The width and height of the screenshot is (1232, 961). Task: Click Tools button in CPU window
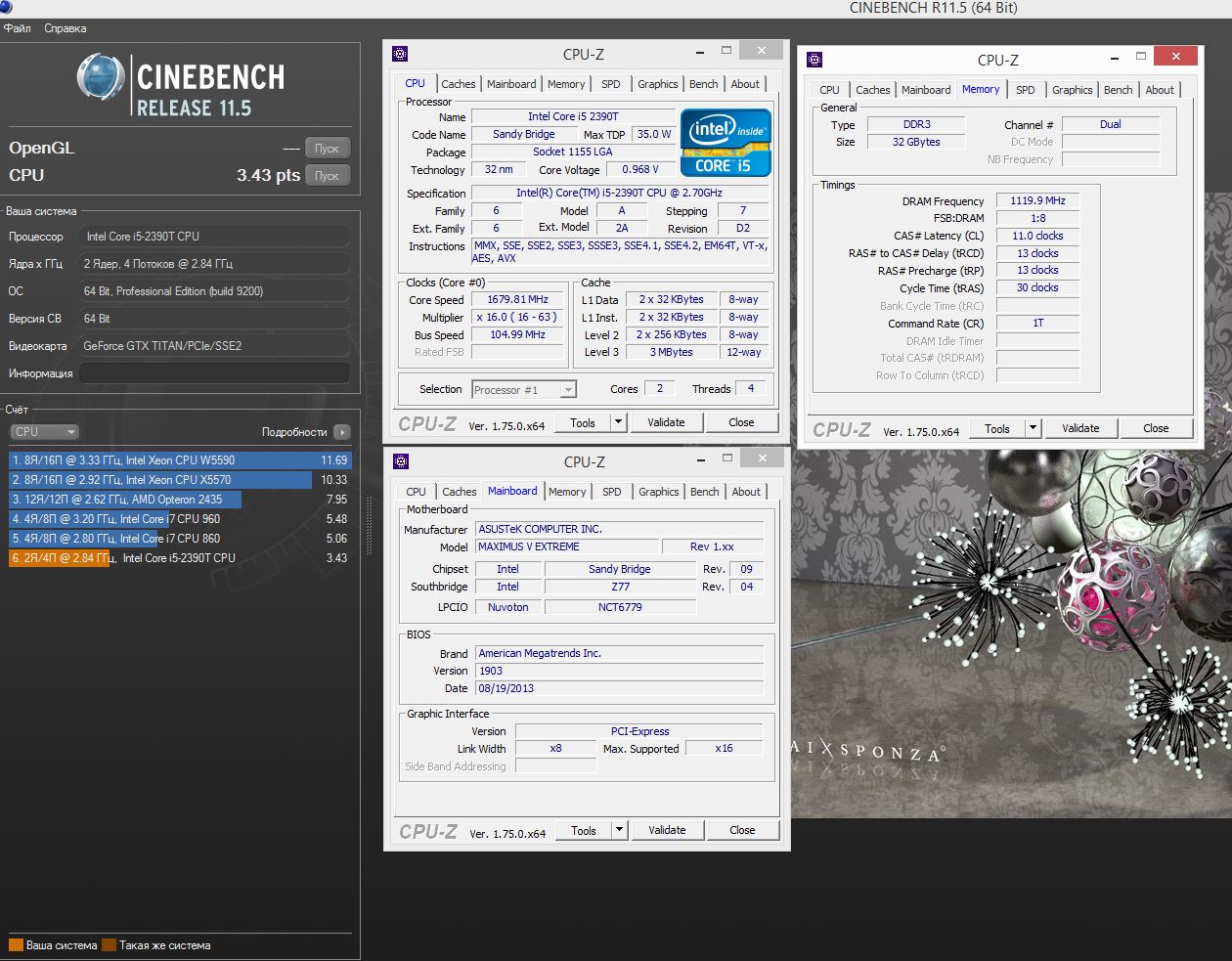pyautogui.click(x=583, y=422)
